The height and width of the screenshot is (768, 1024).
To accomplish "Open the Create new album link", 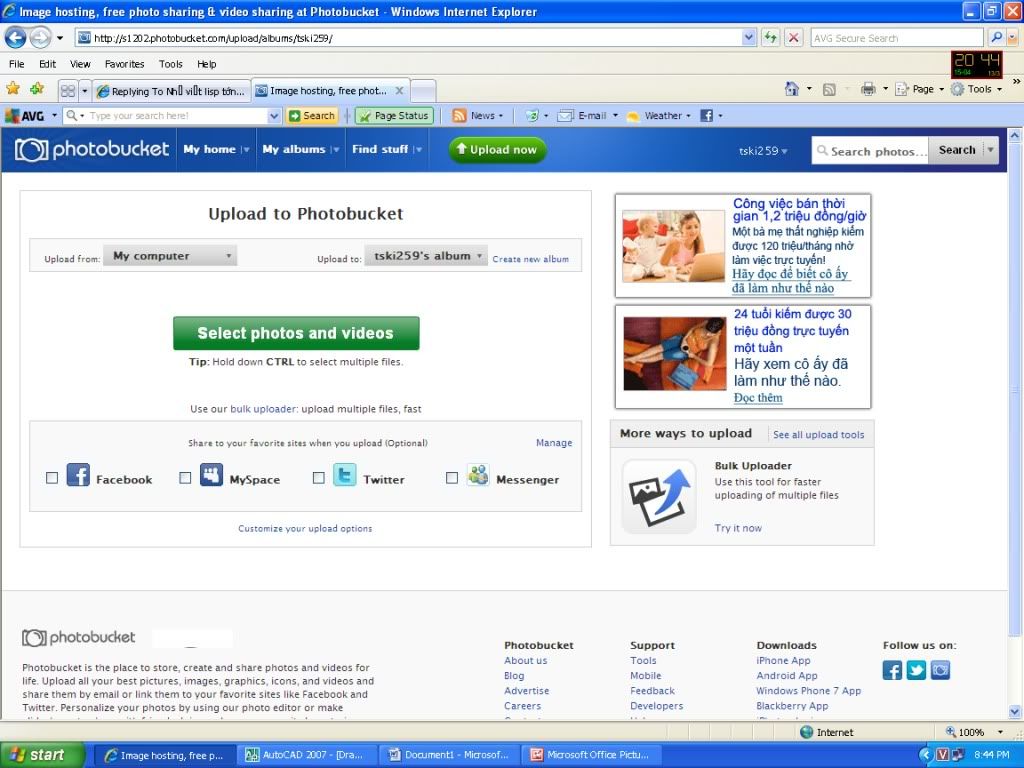I will coord(530,259).
